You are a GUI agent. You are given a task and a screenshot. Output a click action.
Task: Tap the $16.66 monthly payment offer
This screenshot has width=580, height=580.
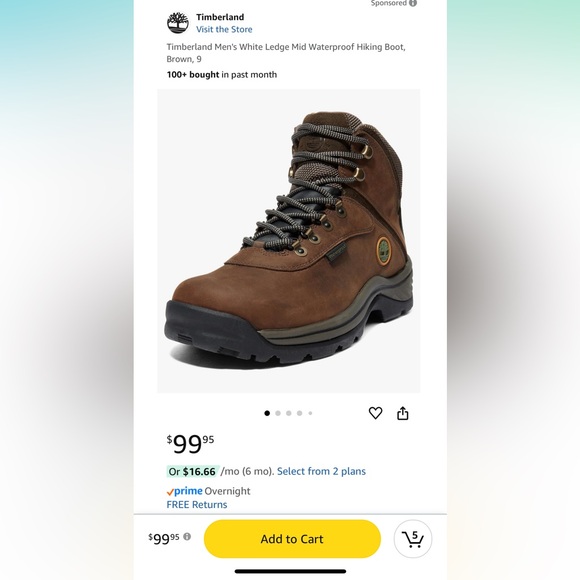point(193,472)
